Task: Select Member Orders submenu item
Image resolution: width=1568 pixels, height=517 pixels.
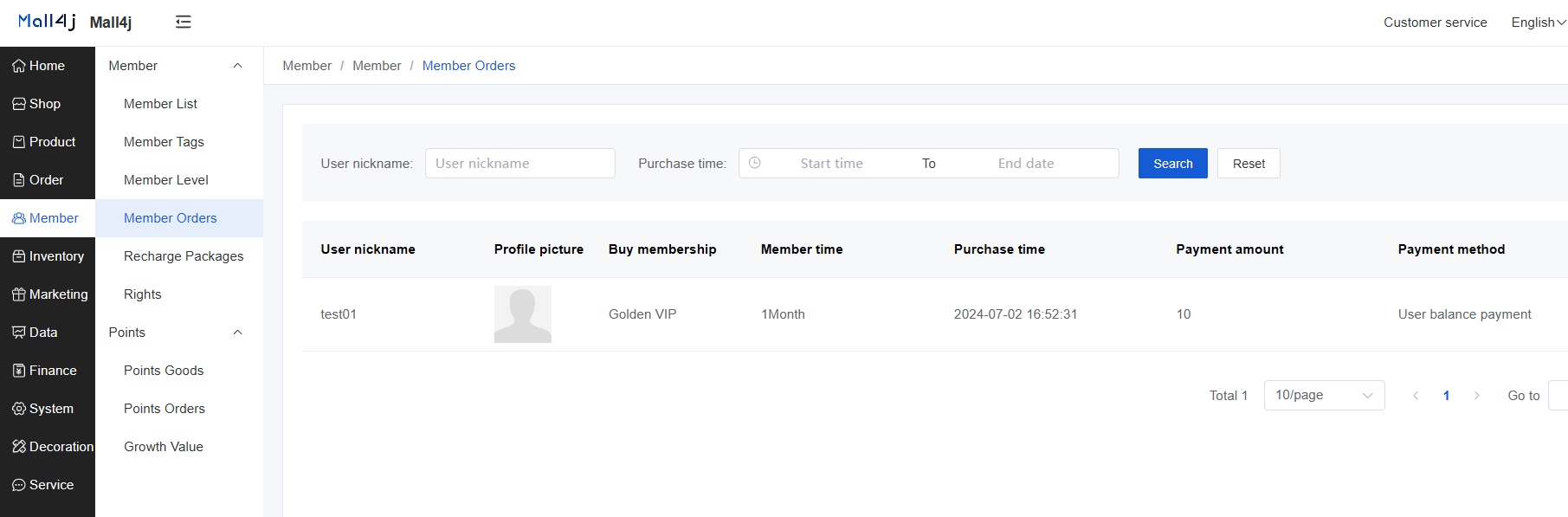Action: coord(179,218)
